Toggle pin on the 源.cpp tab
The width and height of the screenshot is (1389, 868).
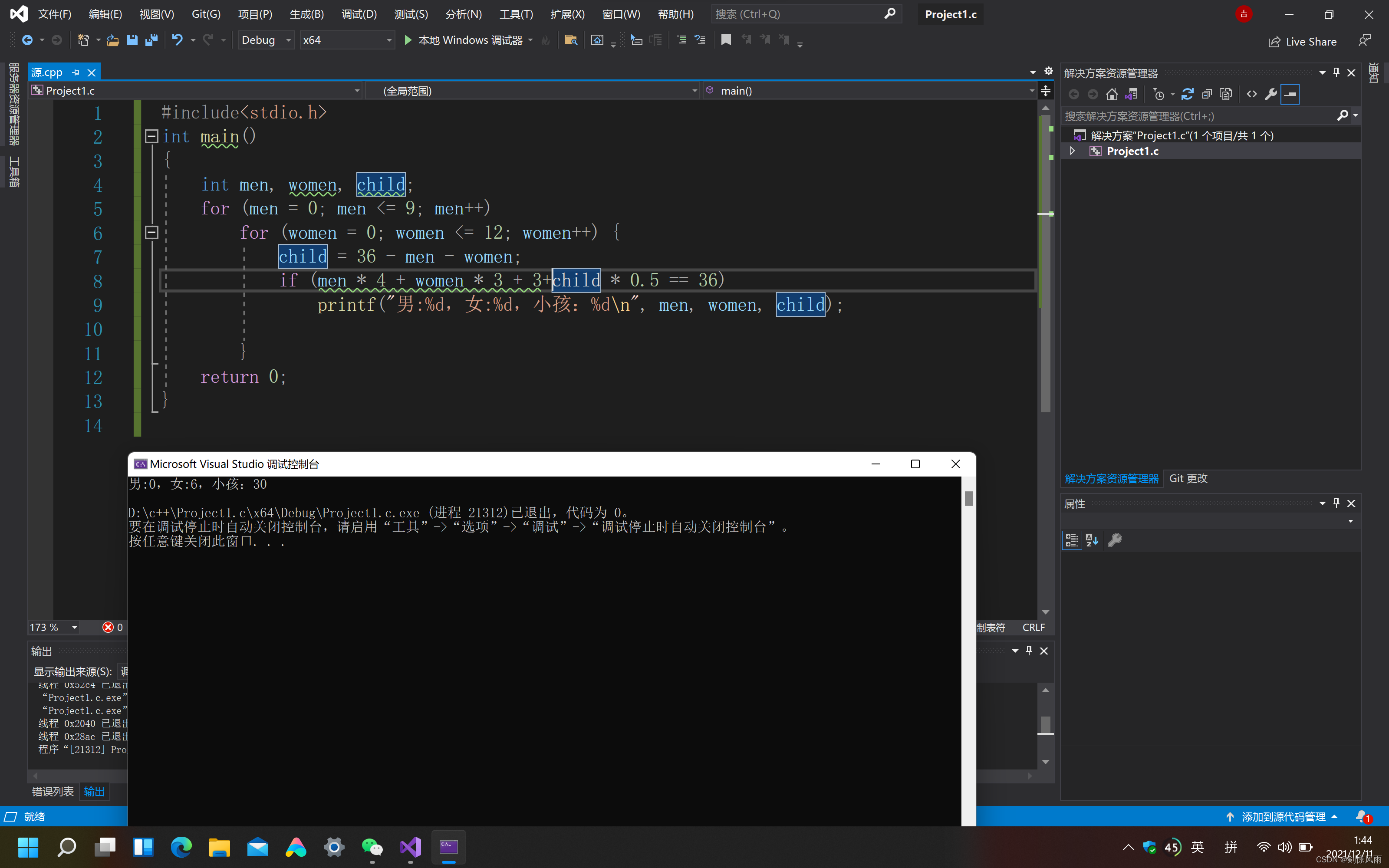pyautogui.click(x=76, y=72)
